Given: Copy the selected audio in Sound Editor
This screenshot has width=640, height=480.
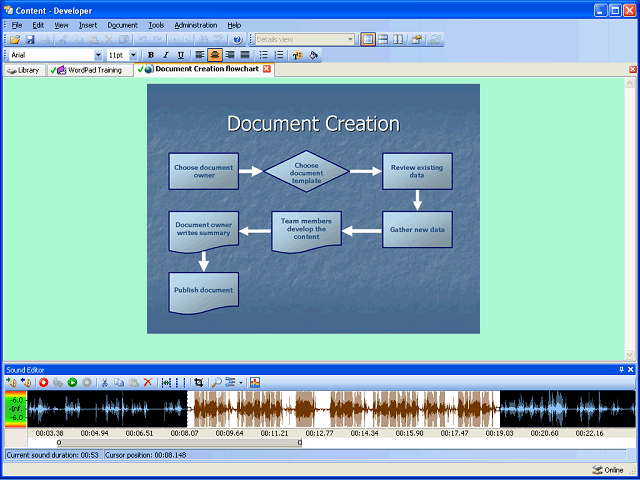Looking at the screenshot, I should (x=119, y=382).
